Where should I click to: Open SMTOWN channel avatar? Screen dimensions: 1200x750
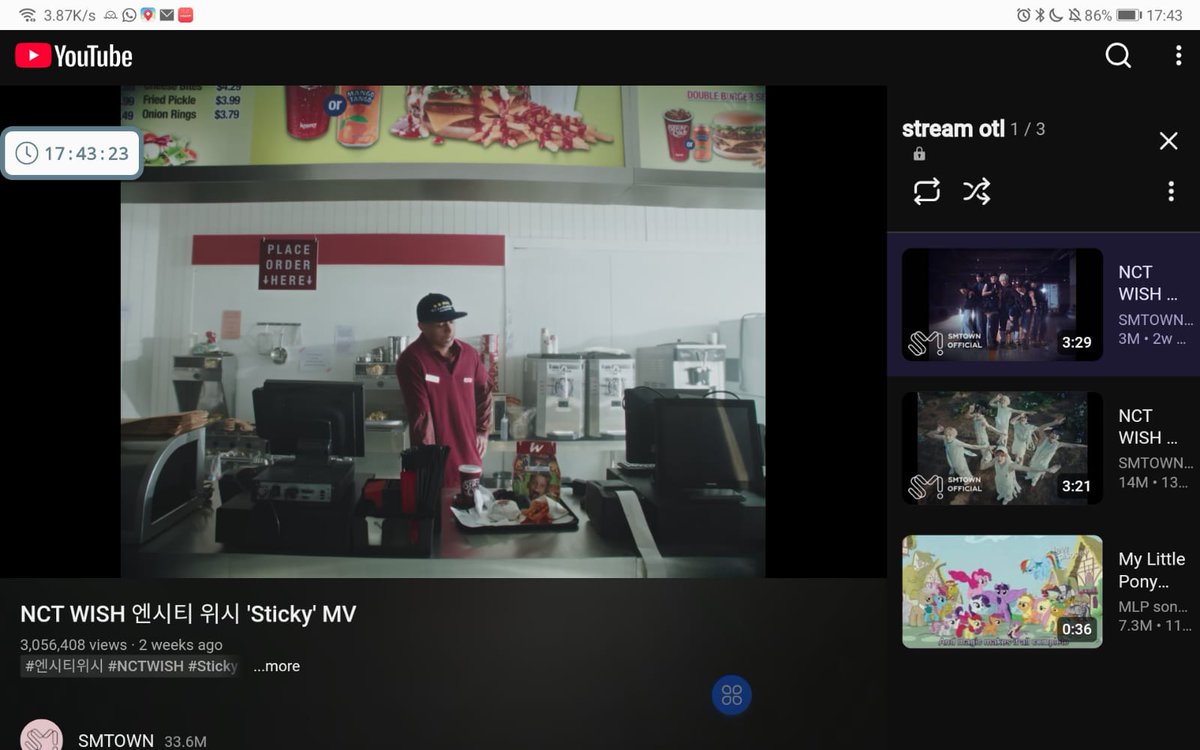(x=42, y=735)
